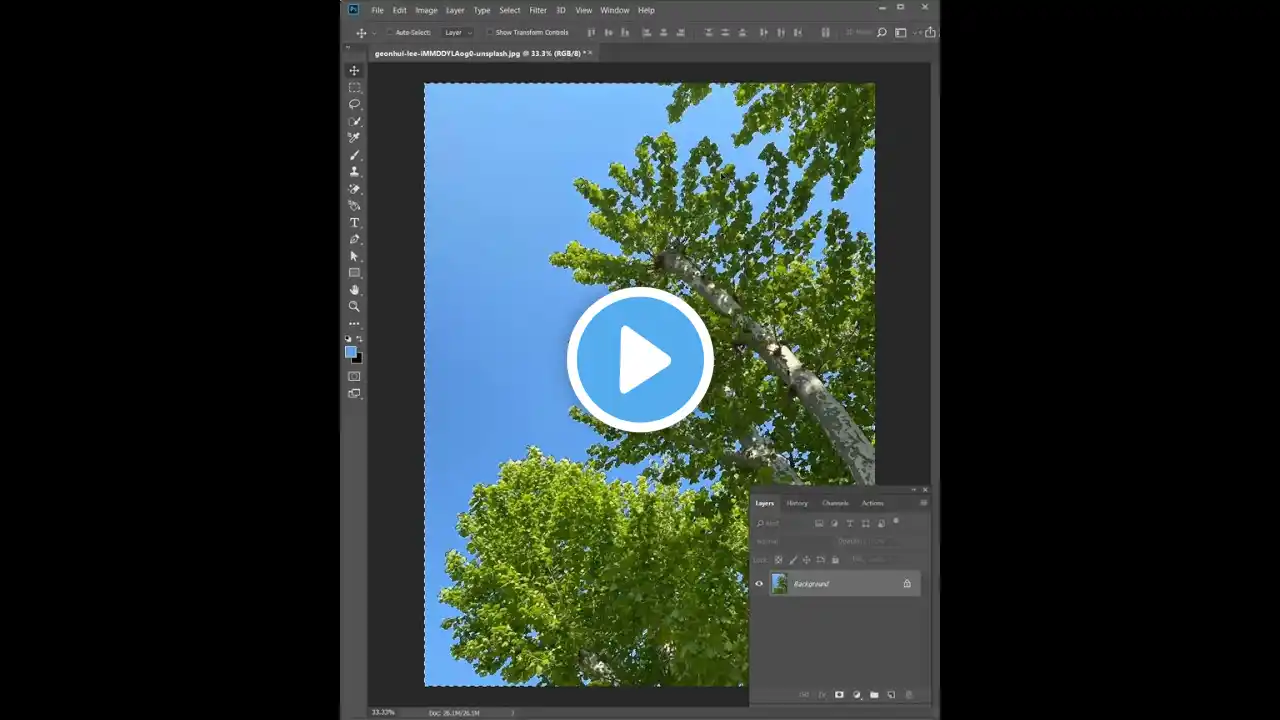Open the Filter menu
Viewport: 1280px width, 720px height.
(x=538, y=10)
